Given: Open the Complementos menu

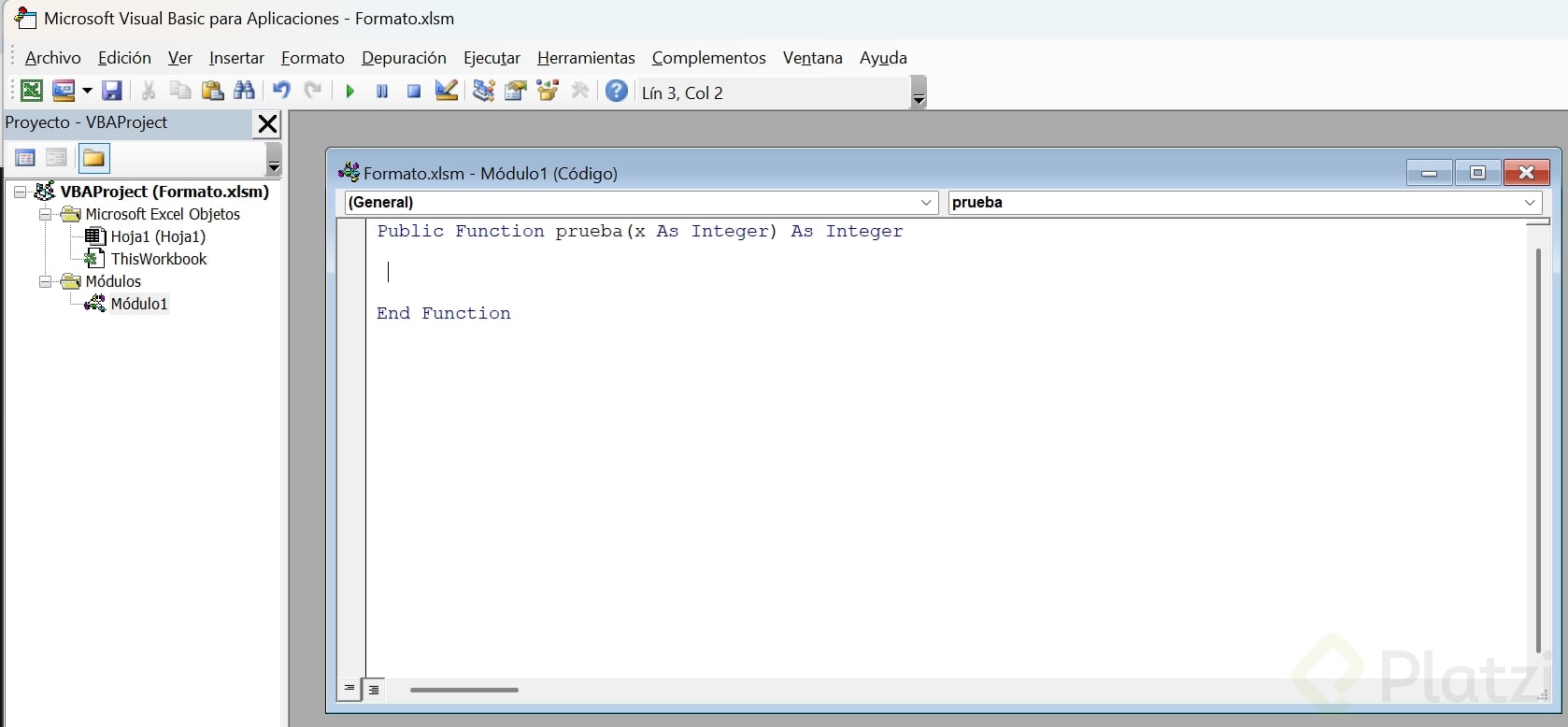Looking at the screenshot, I should [709, 58].
